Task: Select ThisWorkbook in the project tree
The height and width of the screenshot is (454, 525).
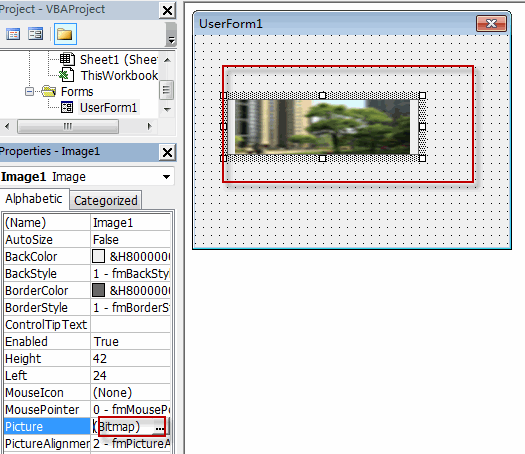Action: pos(119,76)
